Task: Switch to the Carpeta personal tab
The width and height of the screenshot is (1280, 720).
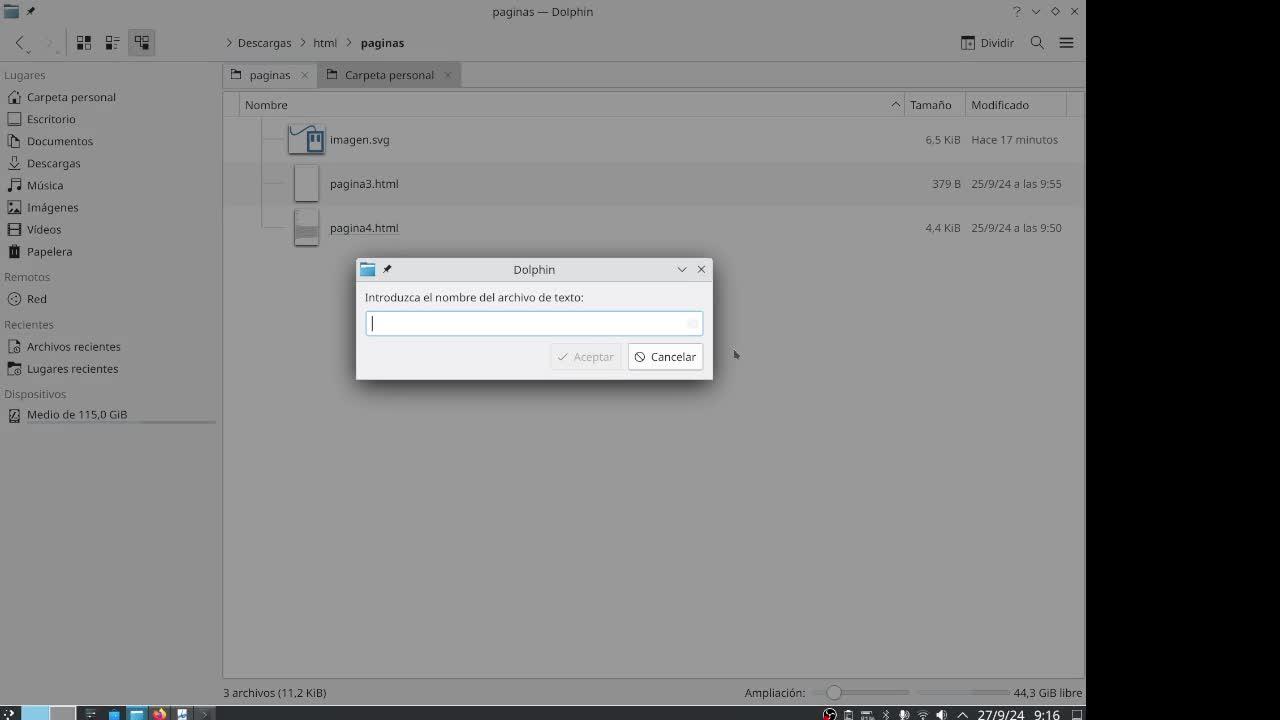Action: (389, 75)
